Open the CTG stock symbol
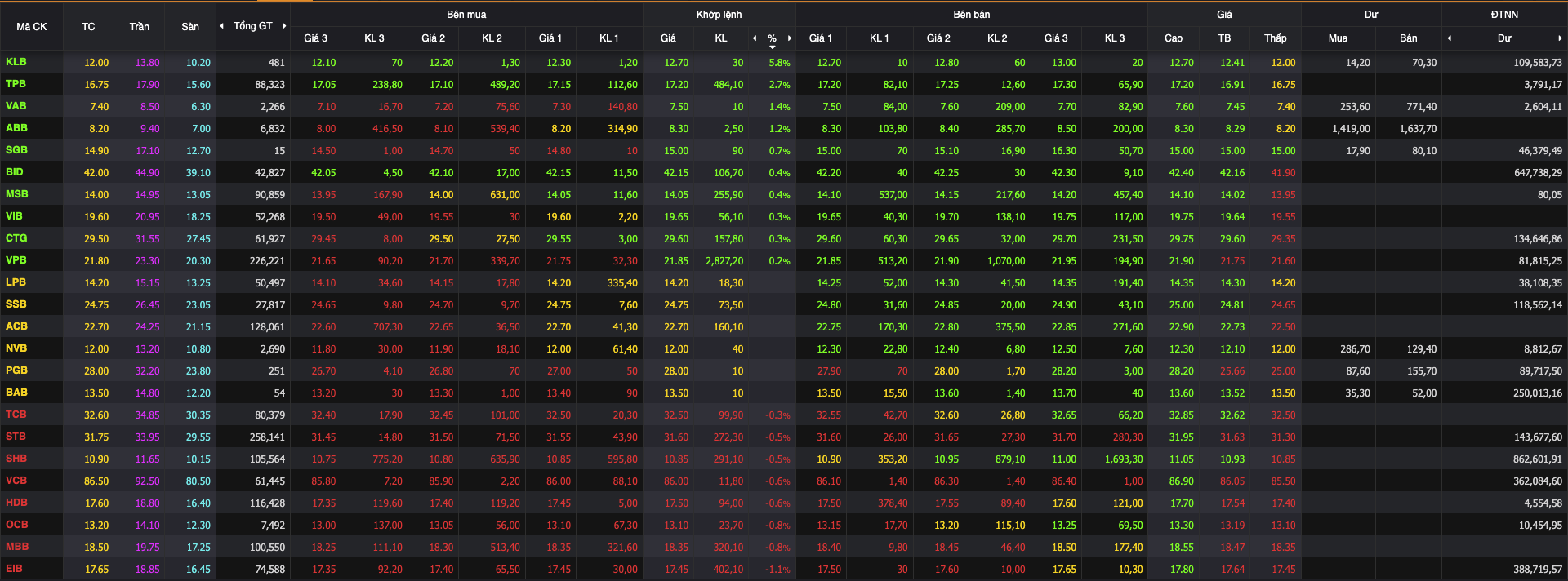Screen dimensions: 1568x581 tap(16, 238)
